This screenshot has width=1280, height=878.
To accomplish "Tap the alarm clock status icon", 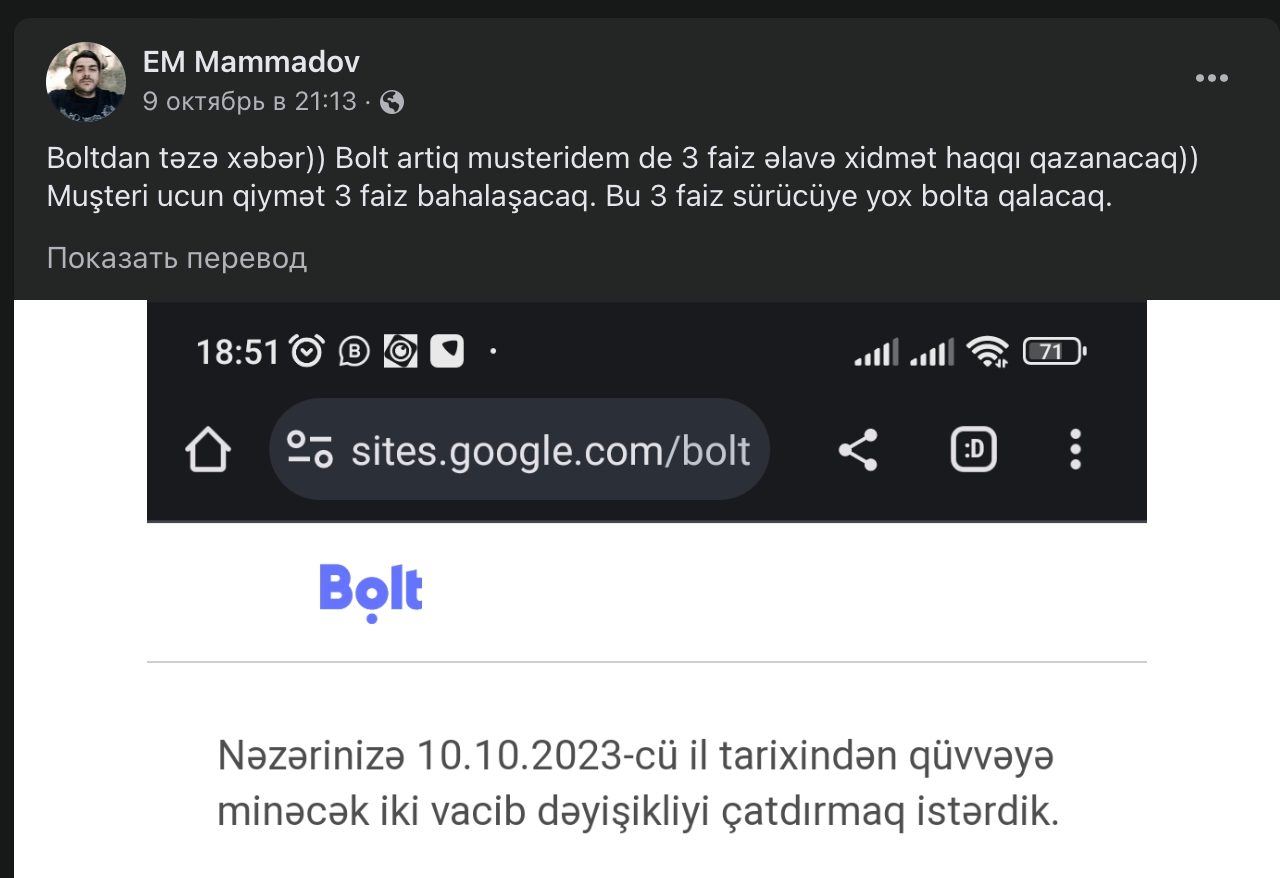I will pos(307,351).
